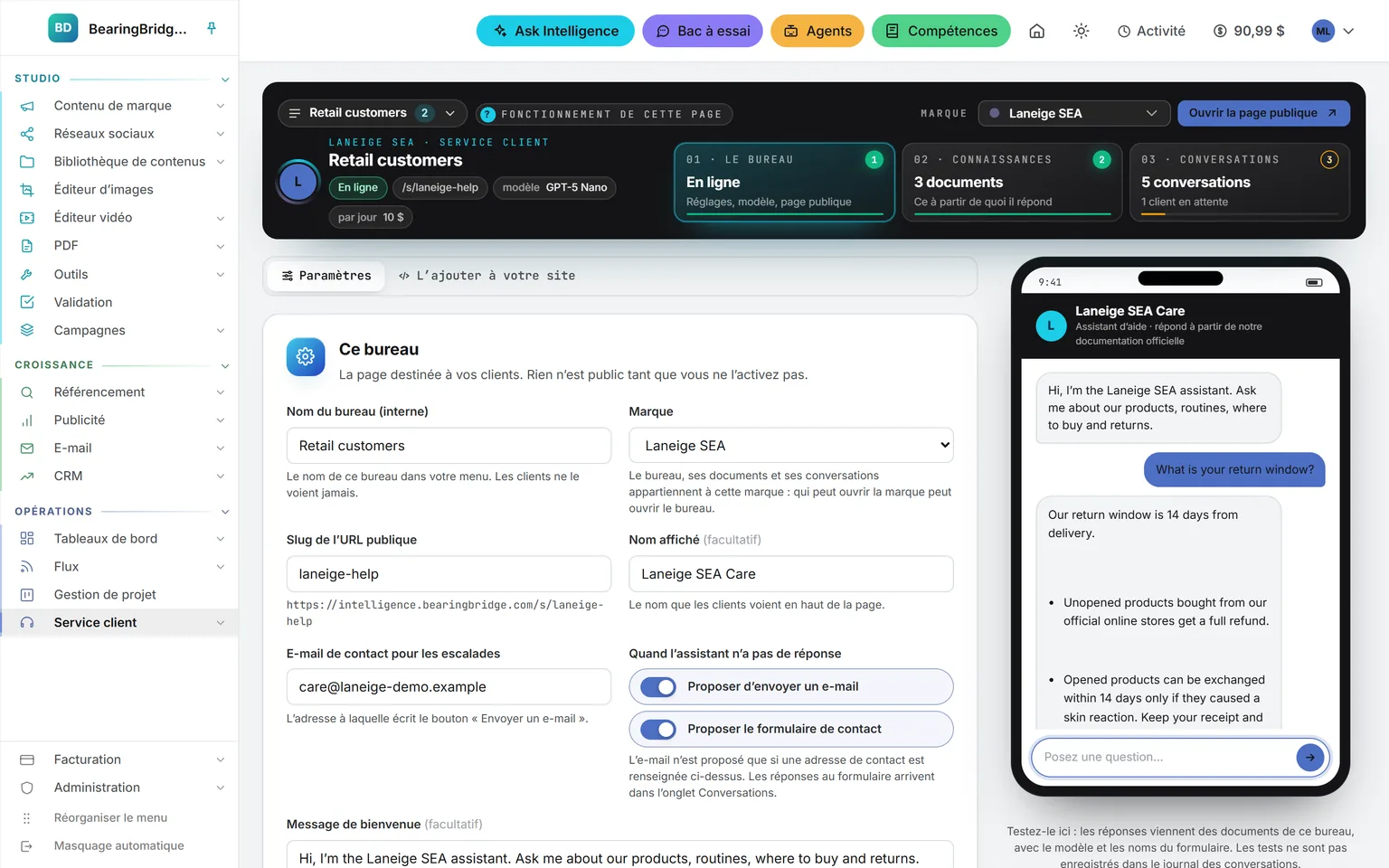Screen dimensions: 1389x868
Task: Open the Publicité bar chart icon
Action: coord(27,420)
